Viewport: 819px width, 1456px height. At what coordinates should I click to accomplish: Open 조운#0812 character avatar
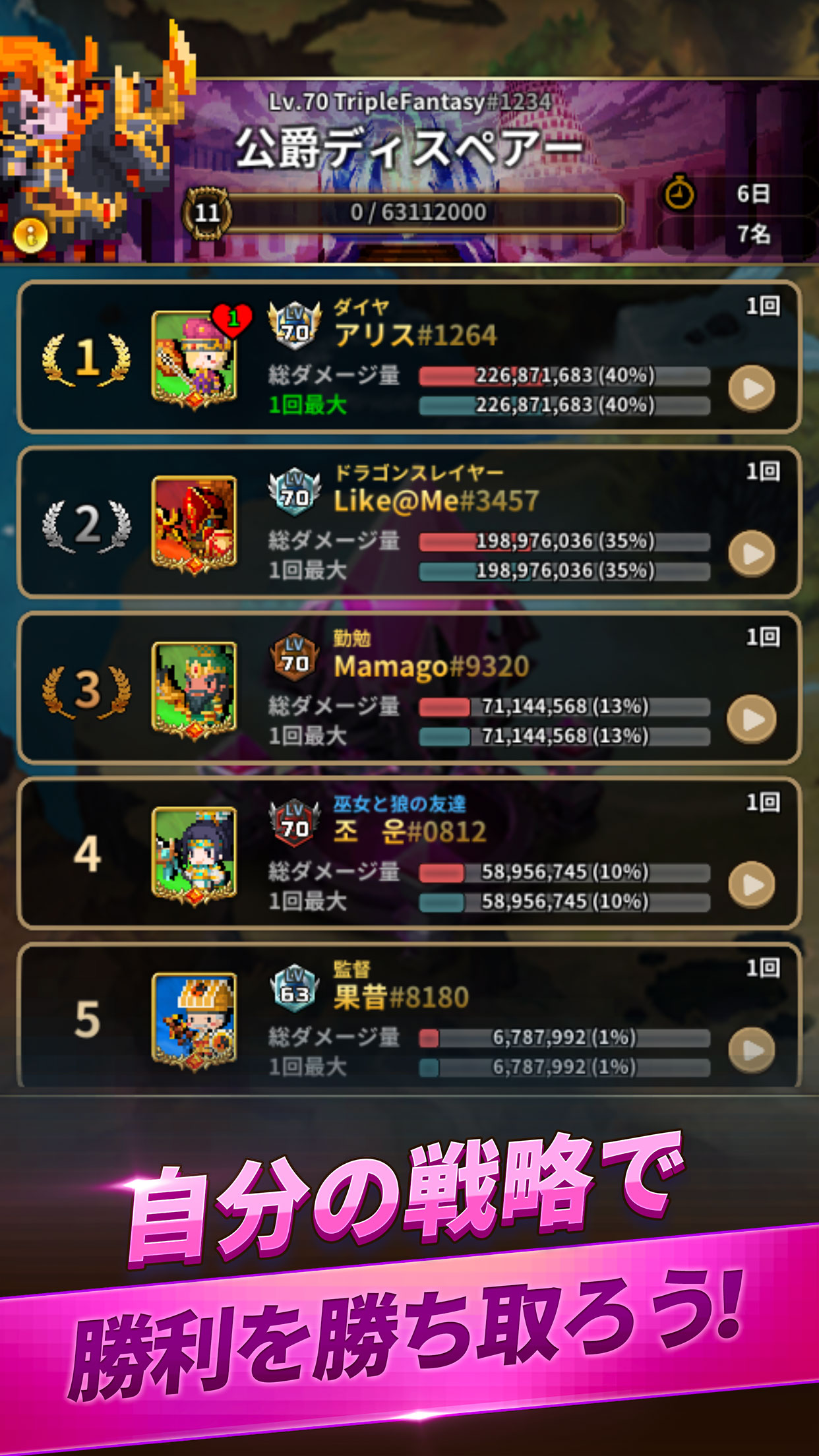tap(194, 855)
